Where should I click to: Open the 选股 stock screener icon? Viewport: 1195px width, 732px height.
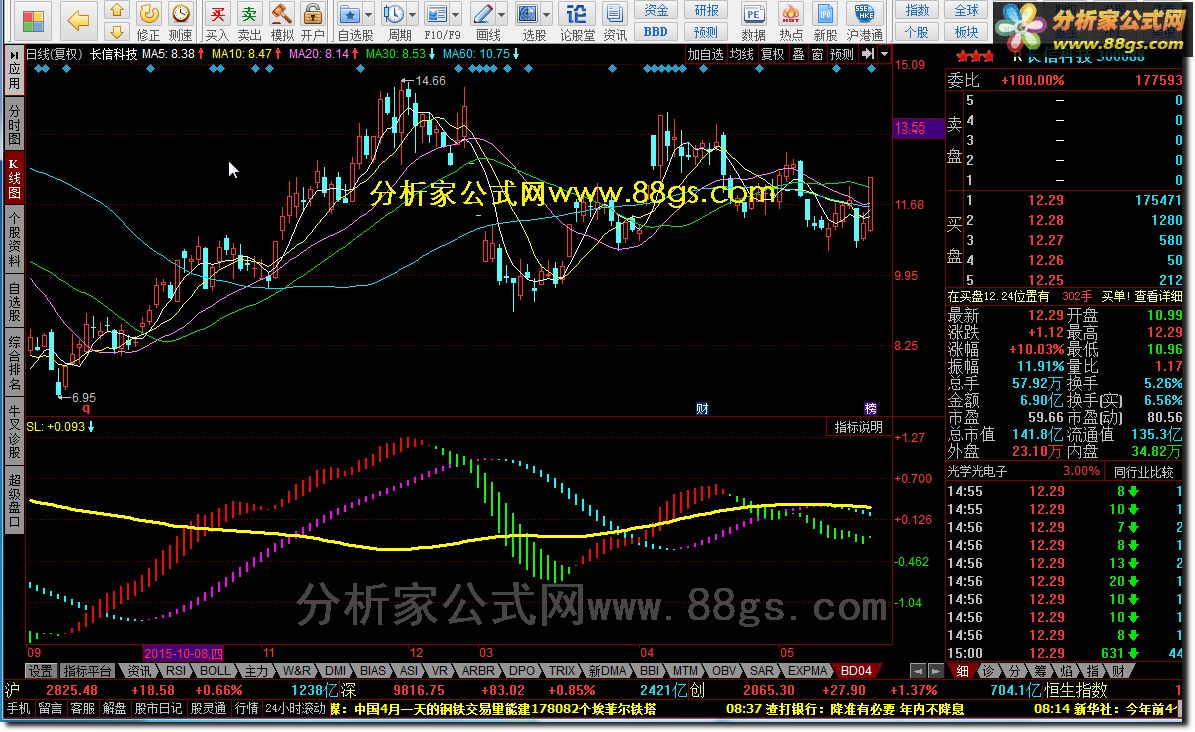527,14
